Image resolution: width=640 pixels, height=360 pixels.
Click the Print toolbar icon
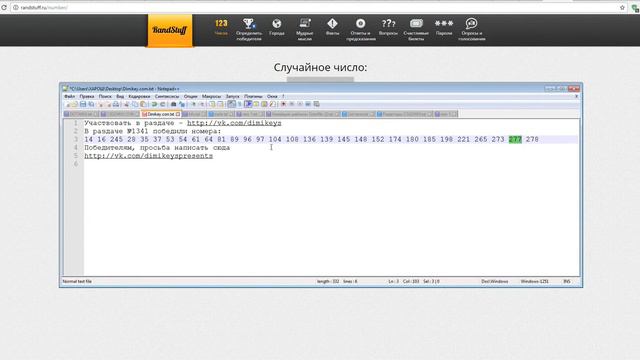click(x=116, y=104)
